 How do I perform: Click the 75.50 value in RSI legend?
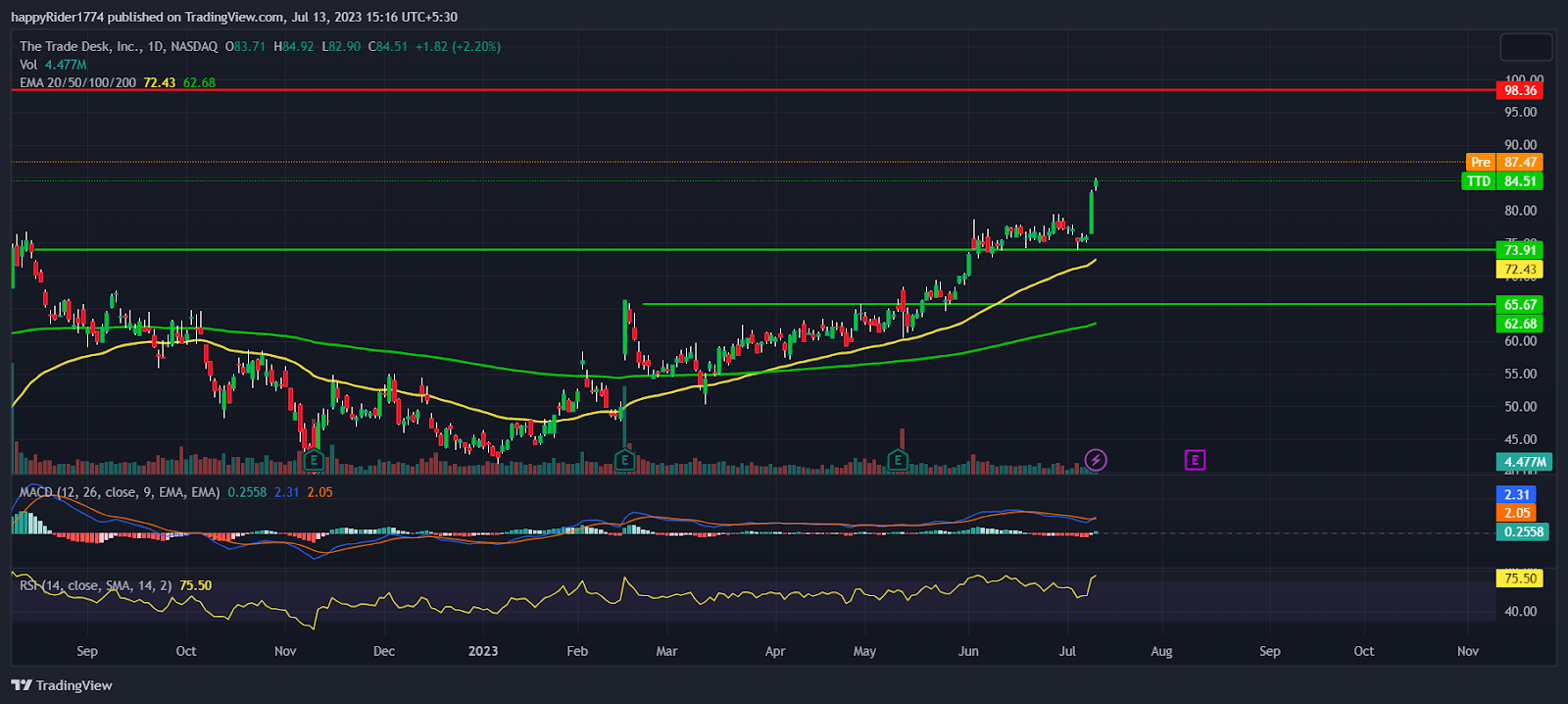click(195, 585)
